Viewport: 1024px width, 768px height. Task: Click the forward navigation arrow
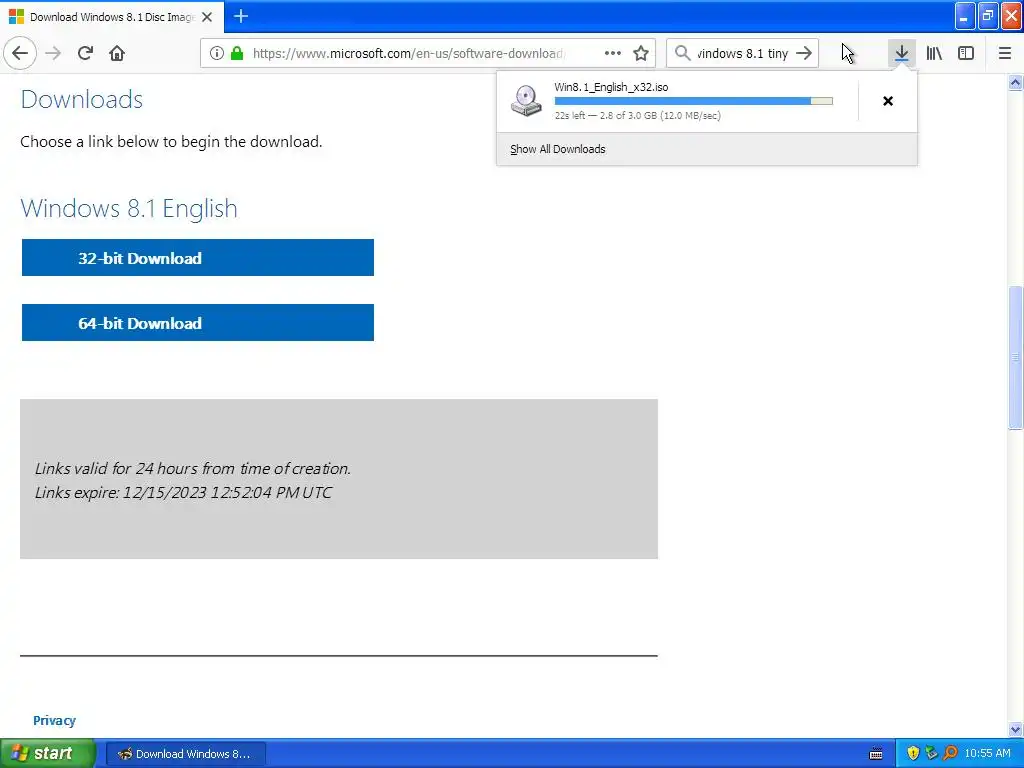53,53
